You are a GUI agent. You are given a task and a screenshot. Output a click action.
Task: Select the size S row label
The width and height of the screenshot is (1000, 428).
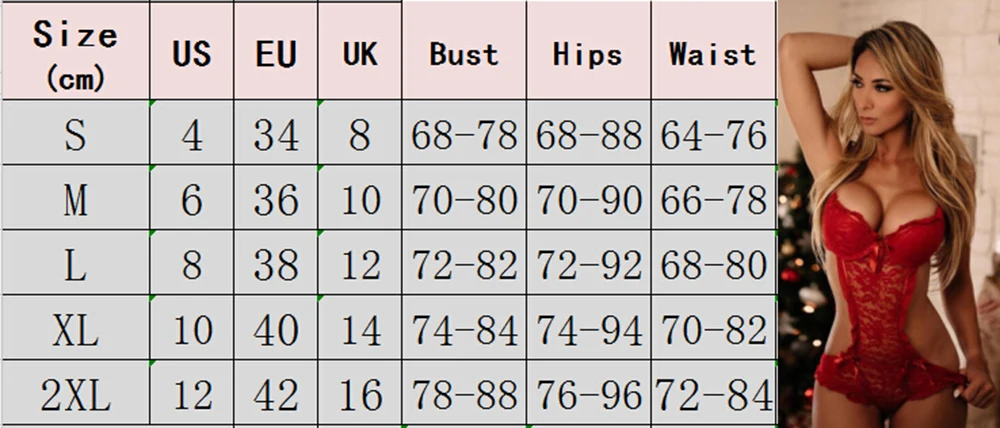tap(75, 132)
